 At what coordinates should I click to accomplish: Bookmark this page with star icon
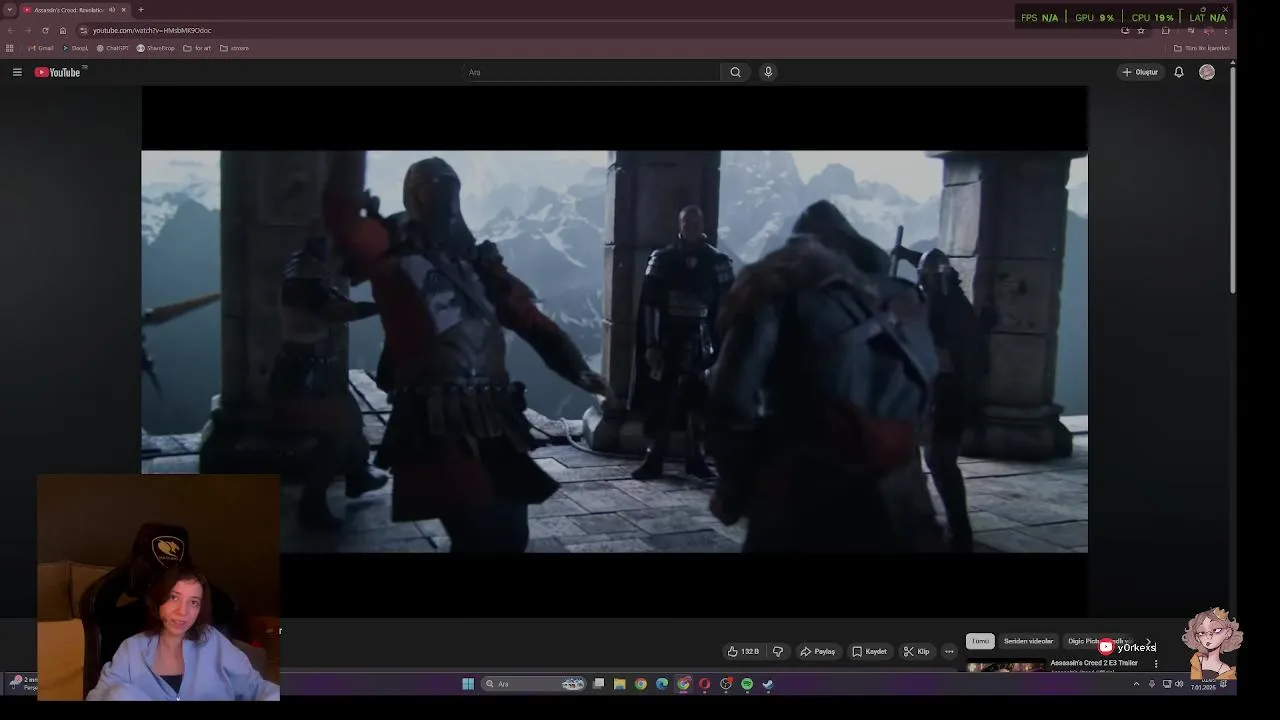click(x=1141, y=30)
